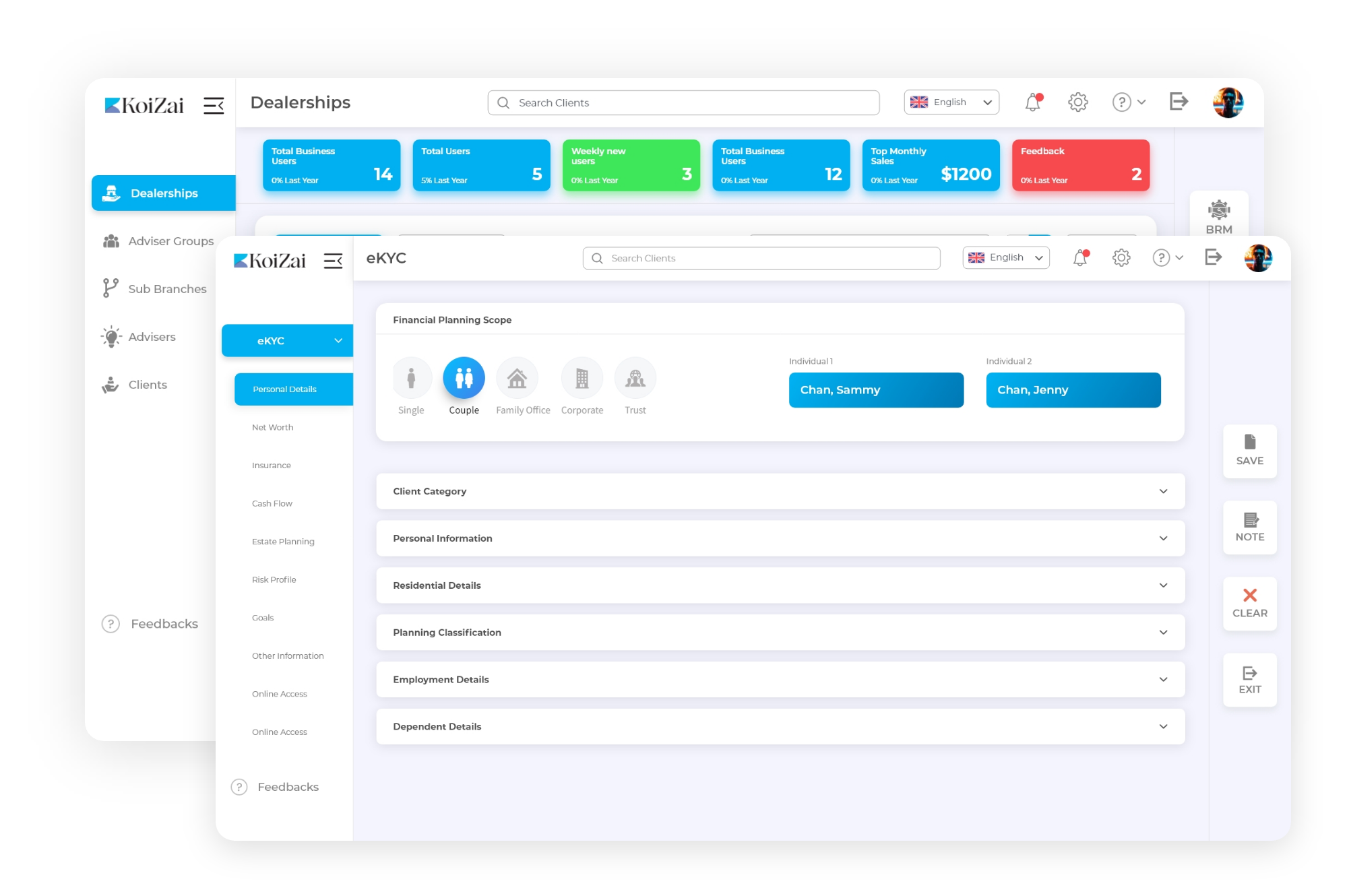1349x896 pixels.
Task: Click the logout icon in the header
Action: coord(1214,257)
